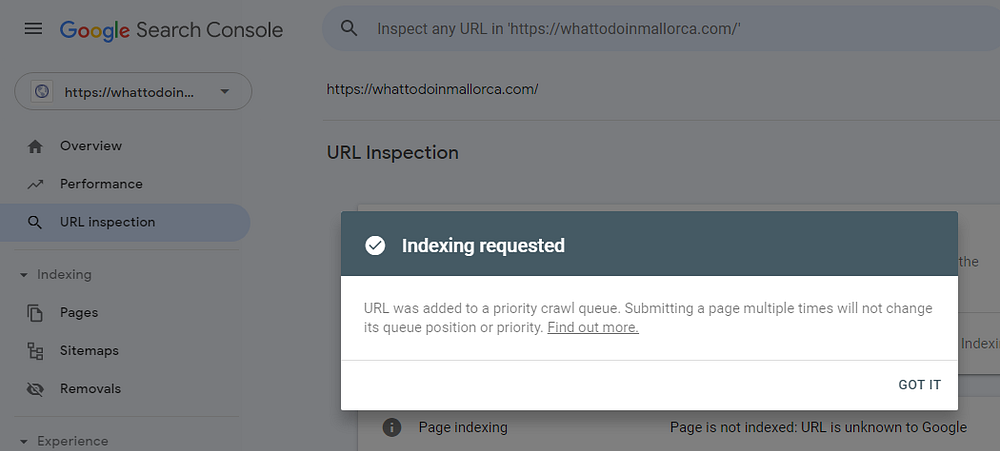Click the search magnifier icon in the URL bar
1000x451 pixels.
point(349,29)
